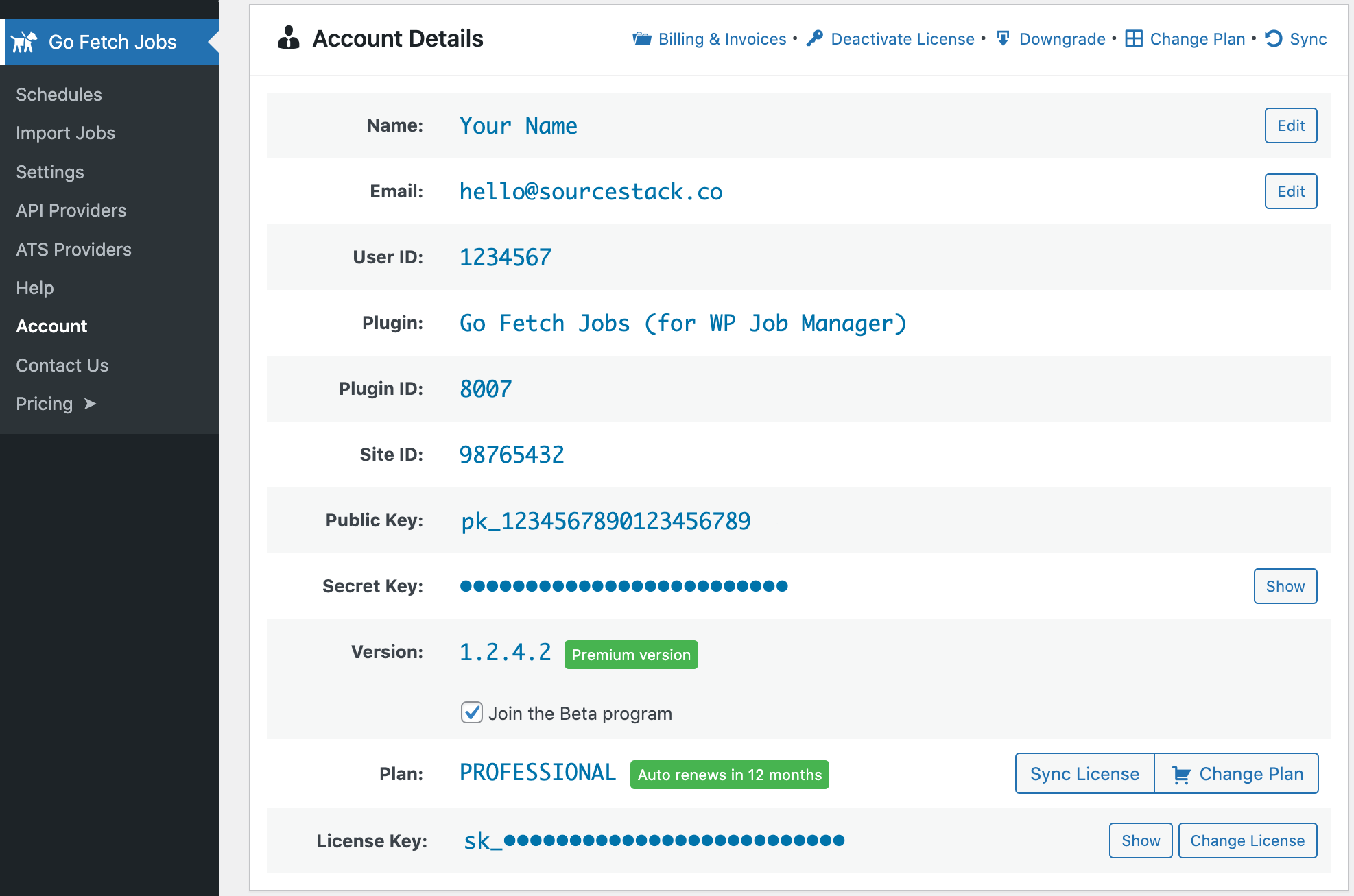Screen dimensions: 1354x896
Task: Select Import Jobs in the sidebar
Action: coord(65,133)
